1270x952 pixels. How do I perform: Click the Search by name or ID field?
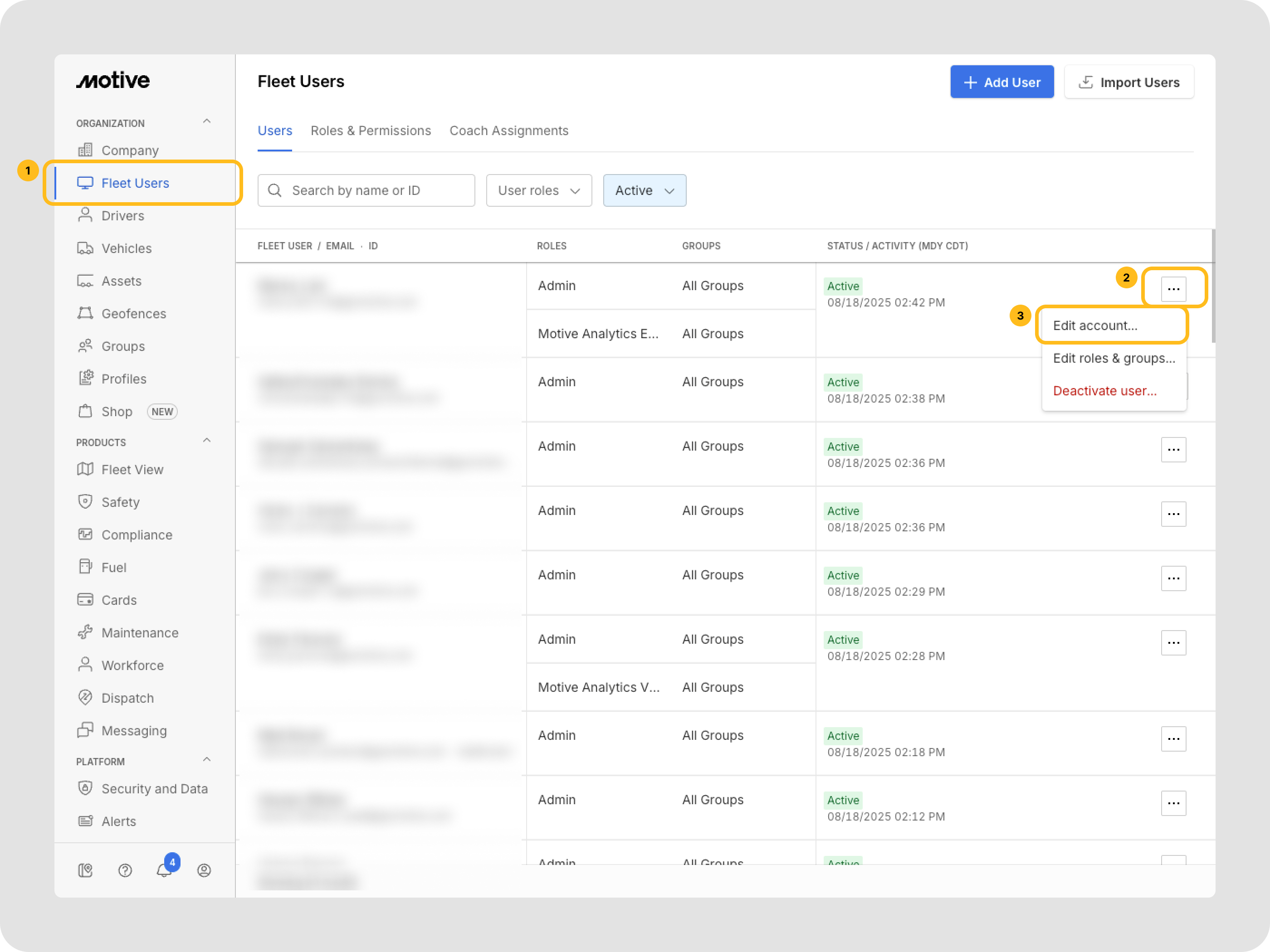tap(366, 190)
